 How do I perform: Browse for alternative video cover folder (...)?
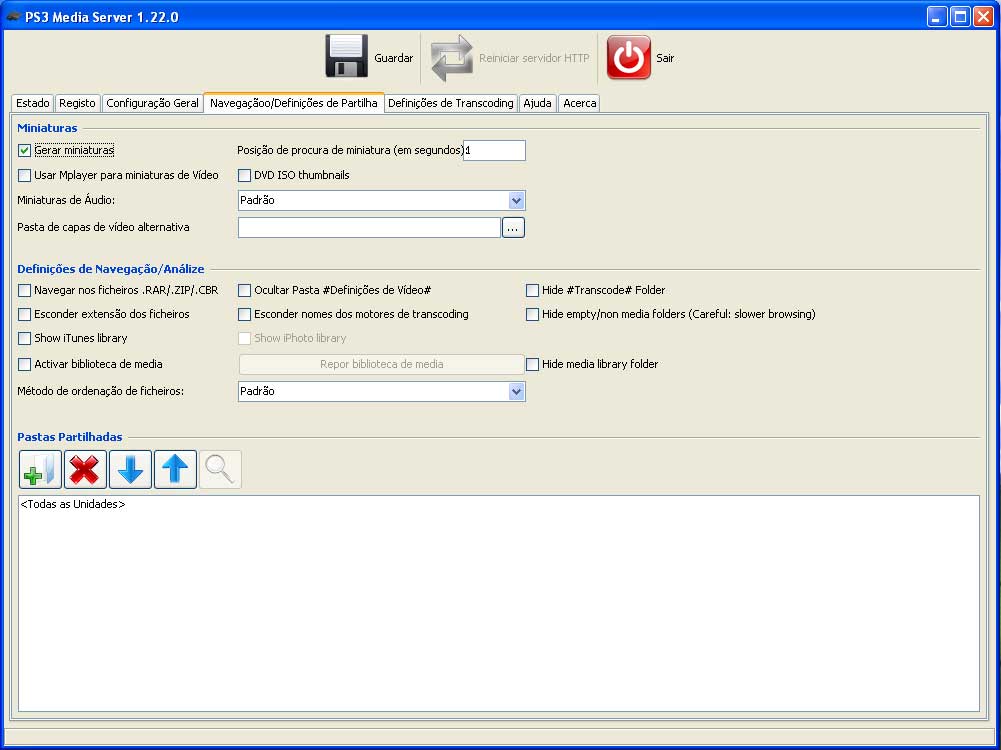(x=513, y=228)
